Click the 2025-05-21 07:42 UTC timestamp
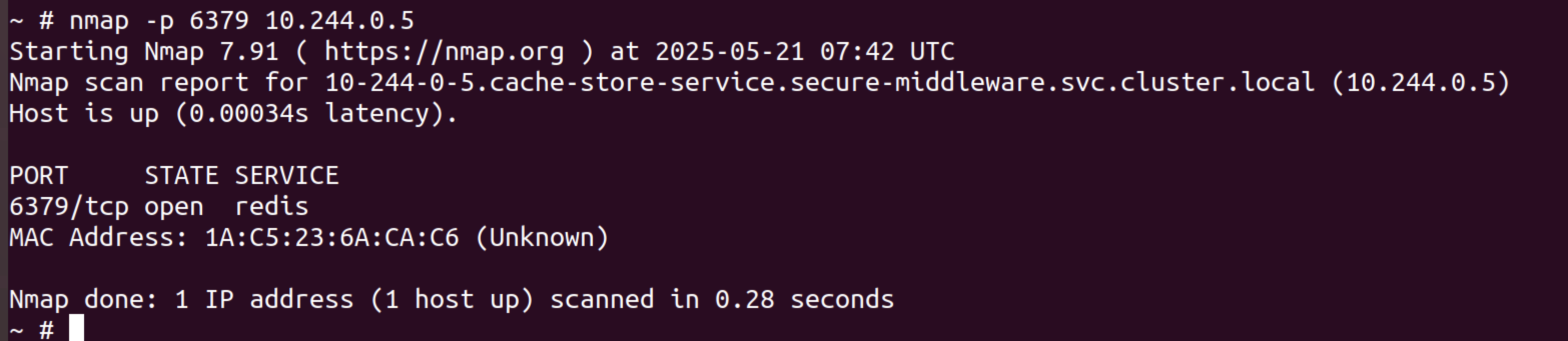This screenshot has height=341, width=1568. coord(804,51)
